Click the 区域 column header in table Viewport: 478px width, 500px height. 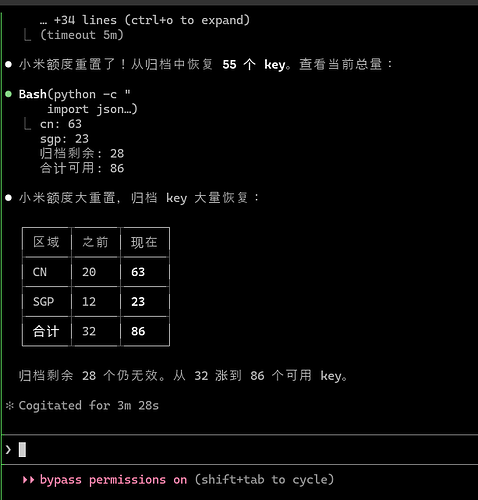(46, 242)
